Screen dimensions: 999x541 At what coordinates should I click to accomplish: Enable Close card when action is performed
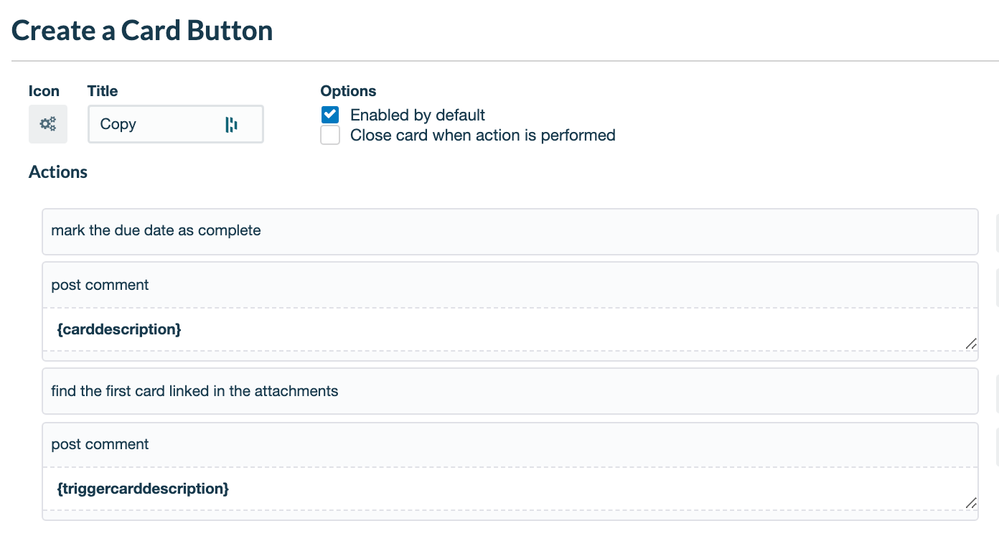[330, 135]
